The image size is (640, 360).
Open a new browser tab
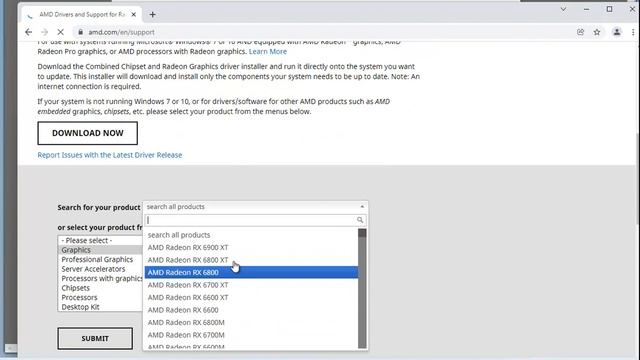(x=153, y=14)
